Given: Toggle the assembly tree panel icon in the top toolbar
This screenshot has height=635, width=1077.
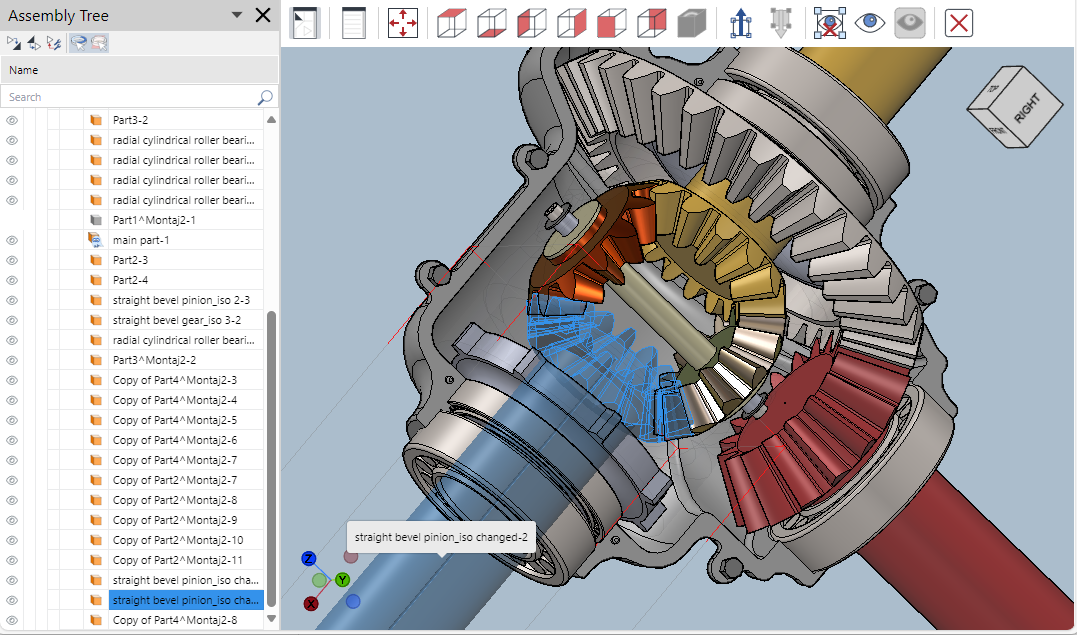Looking at the screenshot, I should (x=304, y=23).
